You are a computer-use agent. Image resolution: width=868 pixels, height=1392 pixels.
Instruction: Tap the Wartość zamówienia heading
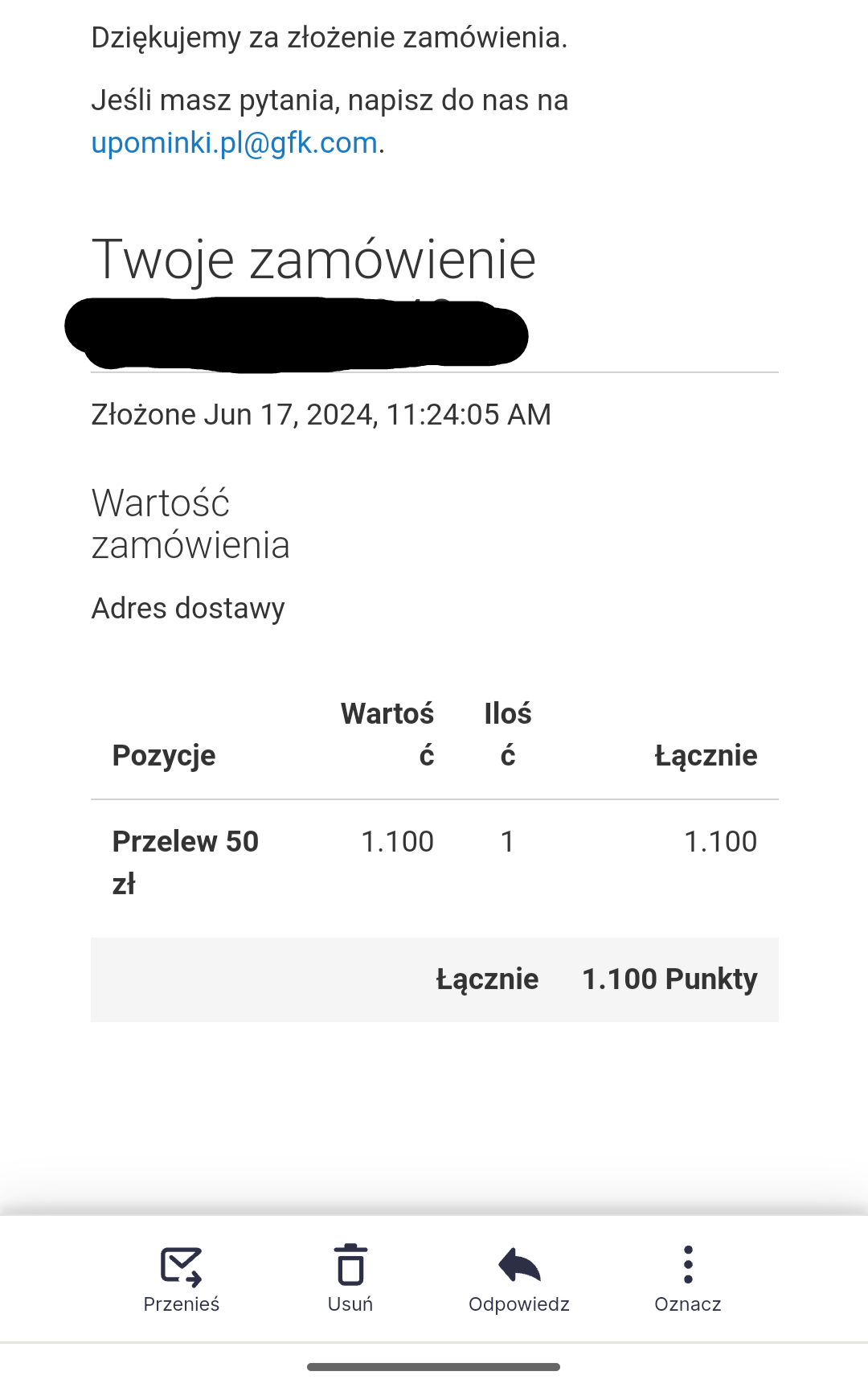(190, 524)
